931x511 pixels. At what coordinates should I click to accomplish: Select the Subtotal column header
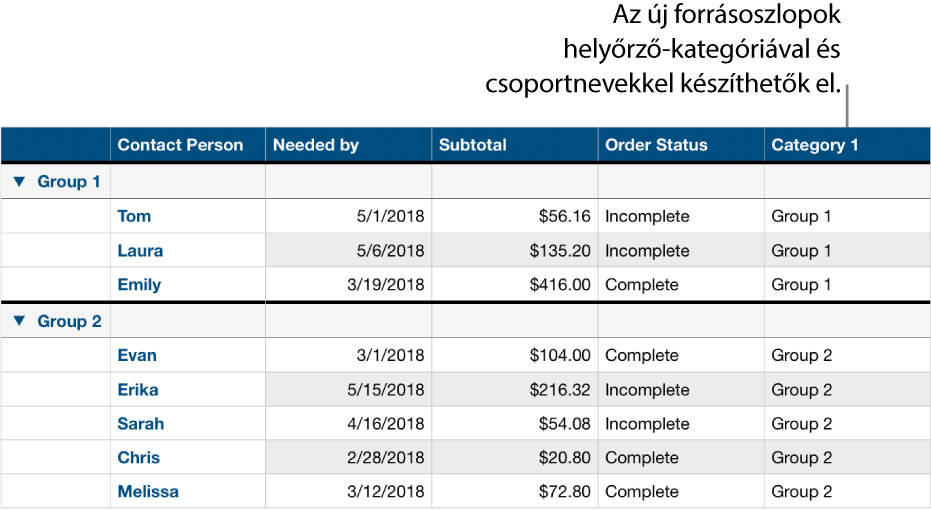[x=472, y=145]
